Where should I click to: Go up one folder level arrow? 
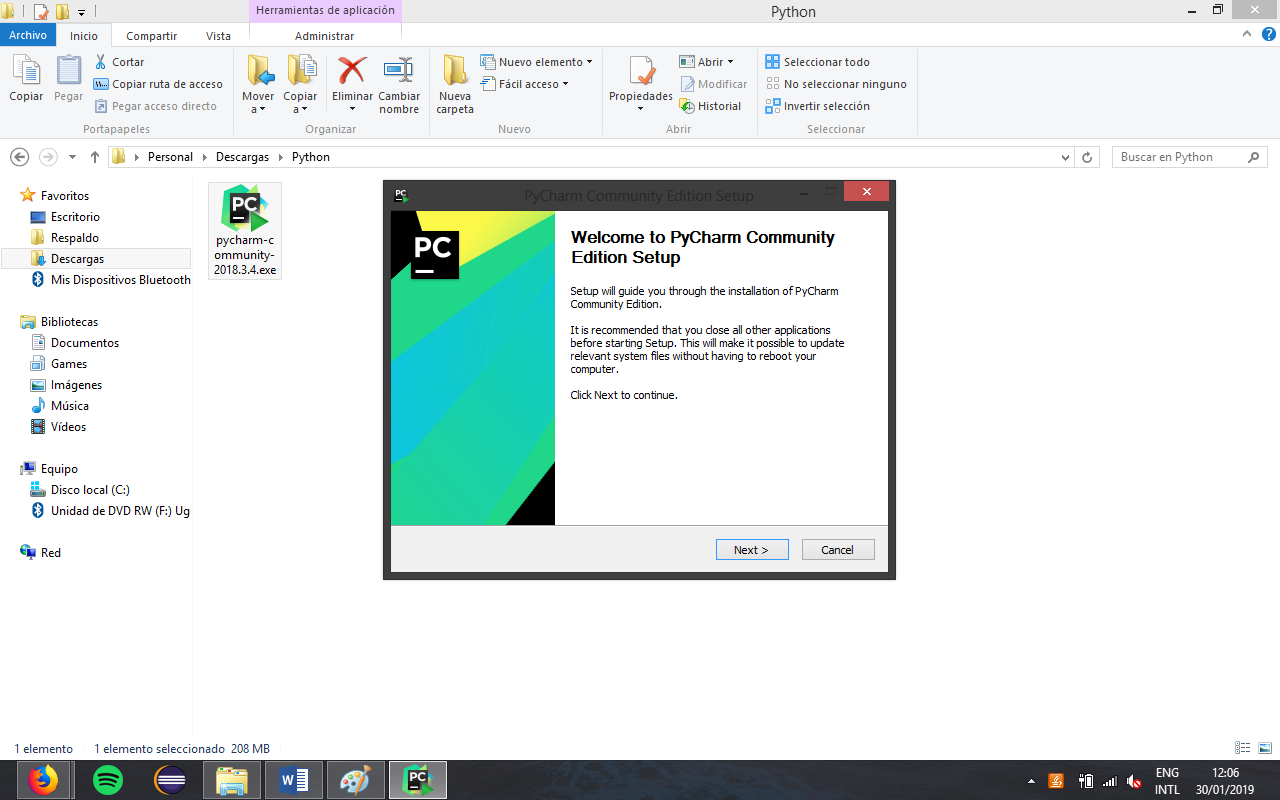pos(95,157)
